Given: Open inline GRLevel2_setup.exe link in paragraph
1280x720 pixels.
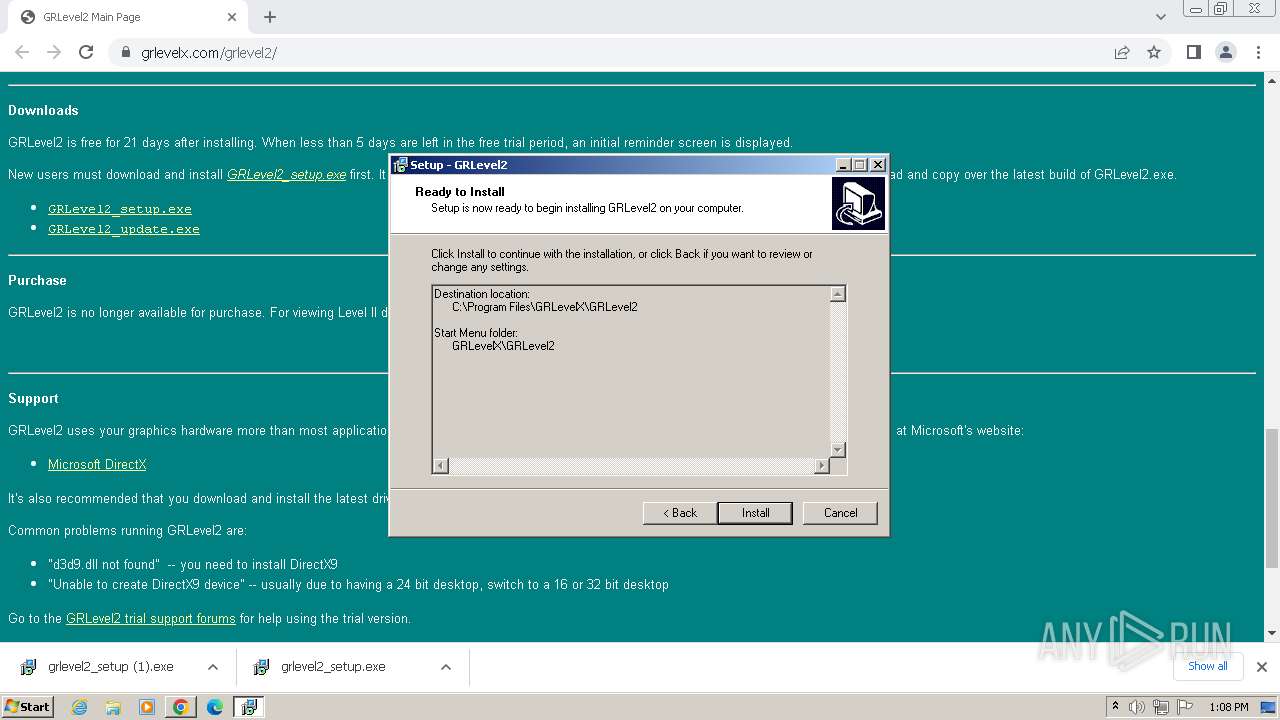Looking at the screenshot, I should pos(286,174).
